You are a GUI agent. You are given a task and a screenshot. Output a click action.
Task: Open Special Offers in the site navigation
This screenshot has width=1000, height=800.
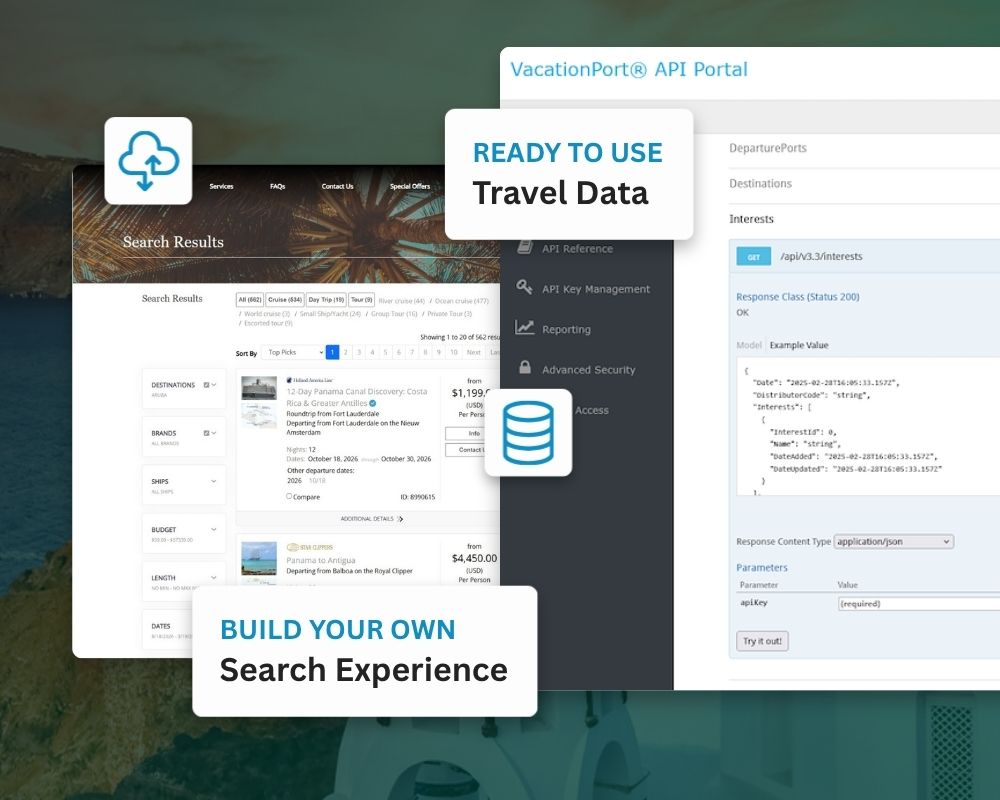[410, 186]
